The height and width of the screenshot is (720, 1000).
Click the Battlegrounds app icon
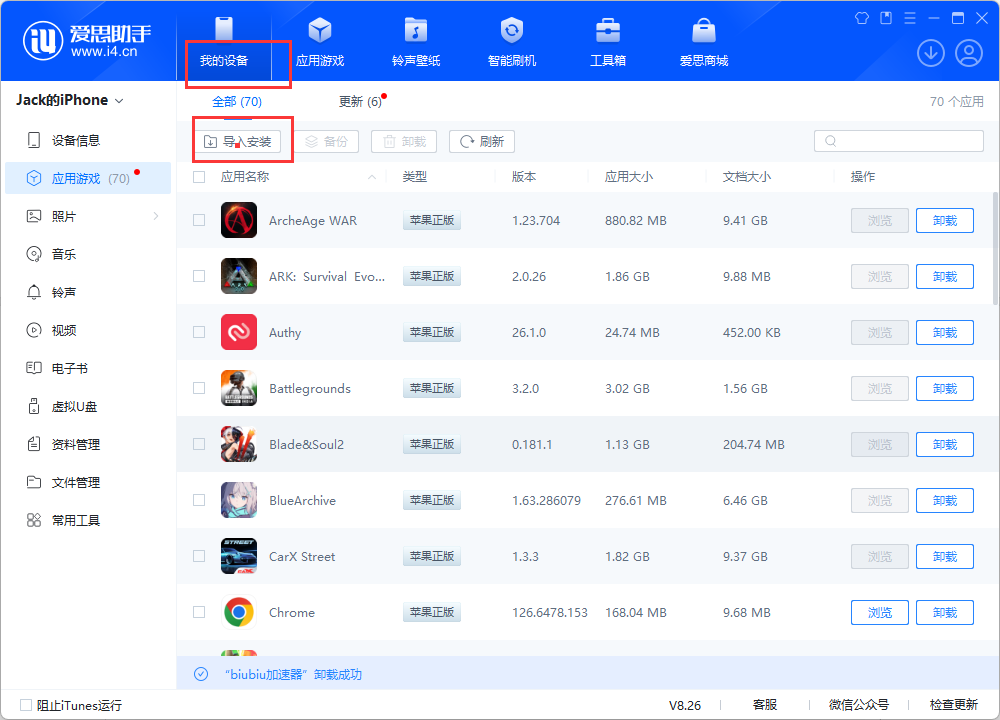[239, 388]
